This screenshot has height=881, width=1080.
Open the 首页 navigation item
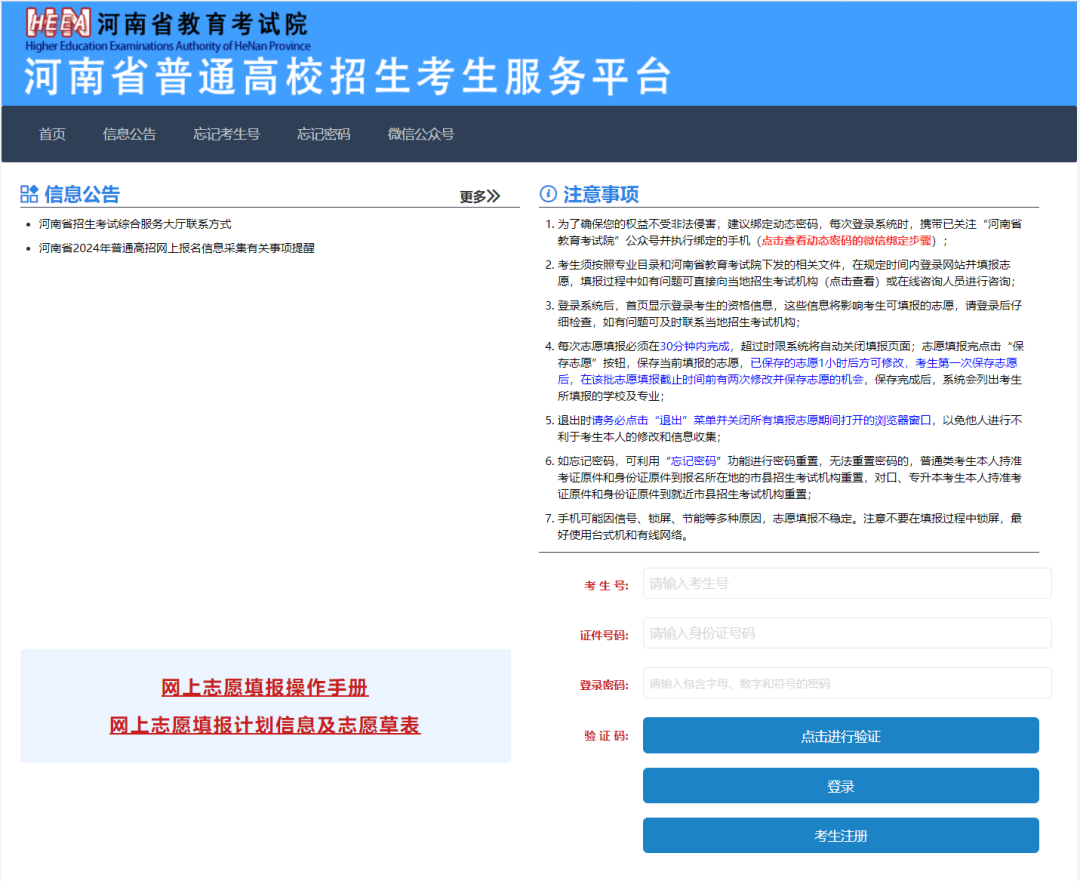[x=52, y=134]
